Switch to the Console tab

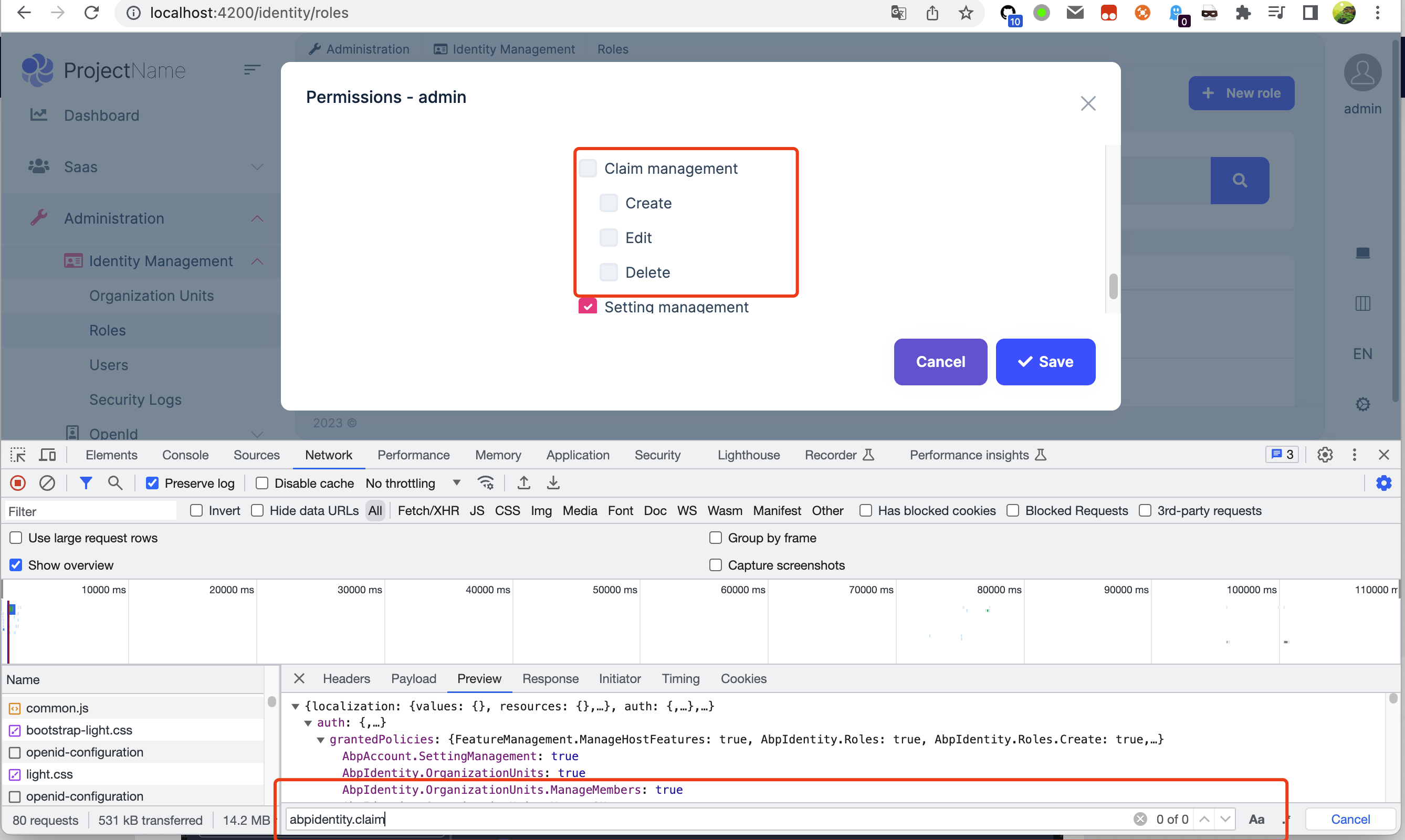click(185, 455)
